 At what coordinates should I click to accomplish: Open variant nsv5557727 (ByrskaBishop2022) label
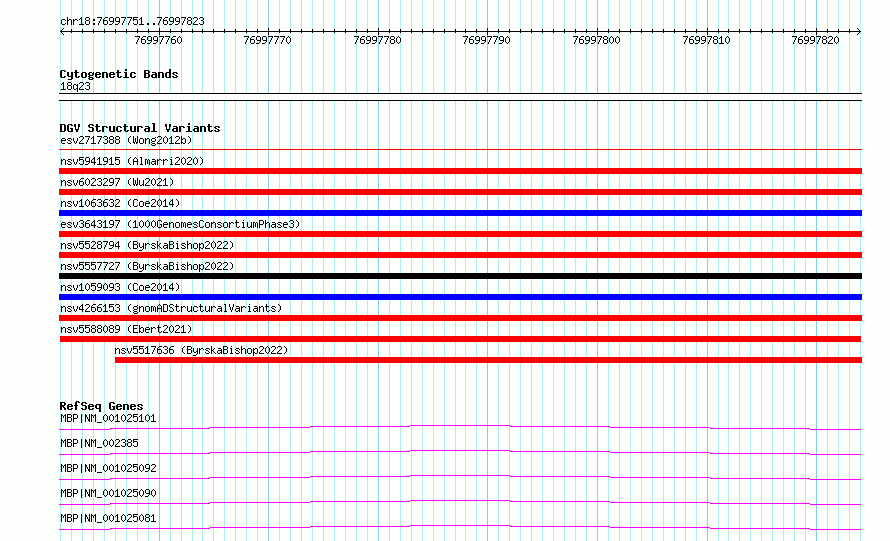point(147,266)
